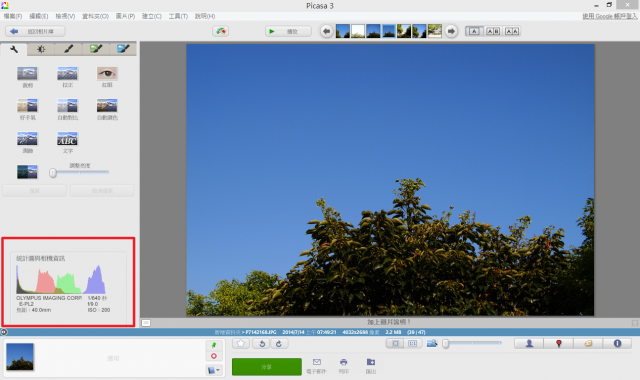640x380 pixels.
Task: Open the 編輯(E) Edit menu
Action: [x=39, y=16]
